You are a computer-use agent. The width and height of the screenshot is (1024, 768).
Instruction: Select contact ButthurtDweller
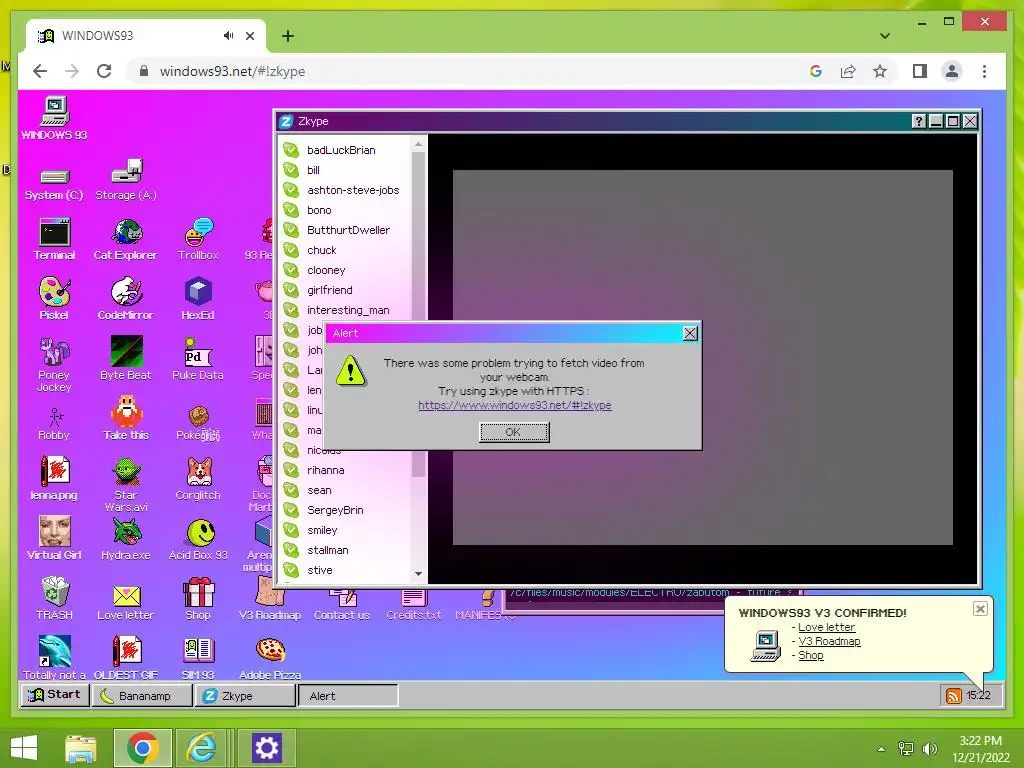click(346, 230)
